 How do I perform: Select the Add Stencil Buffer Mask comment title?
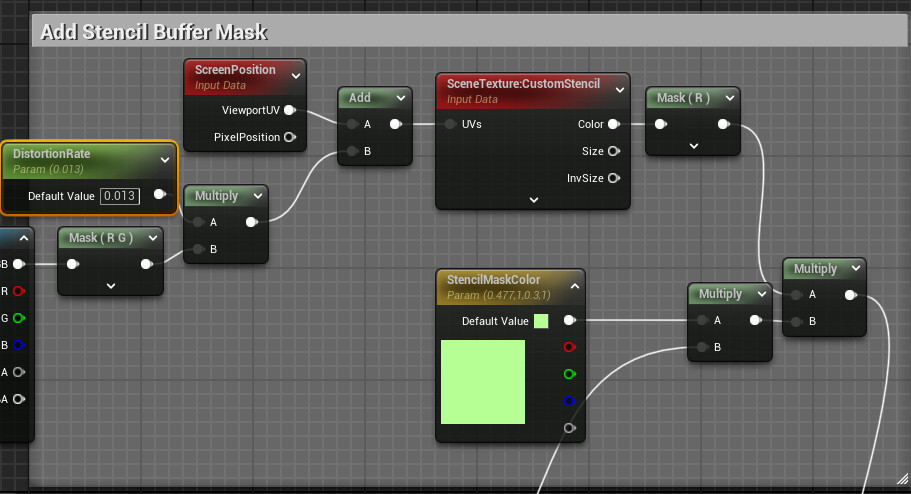[153, 31]
